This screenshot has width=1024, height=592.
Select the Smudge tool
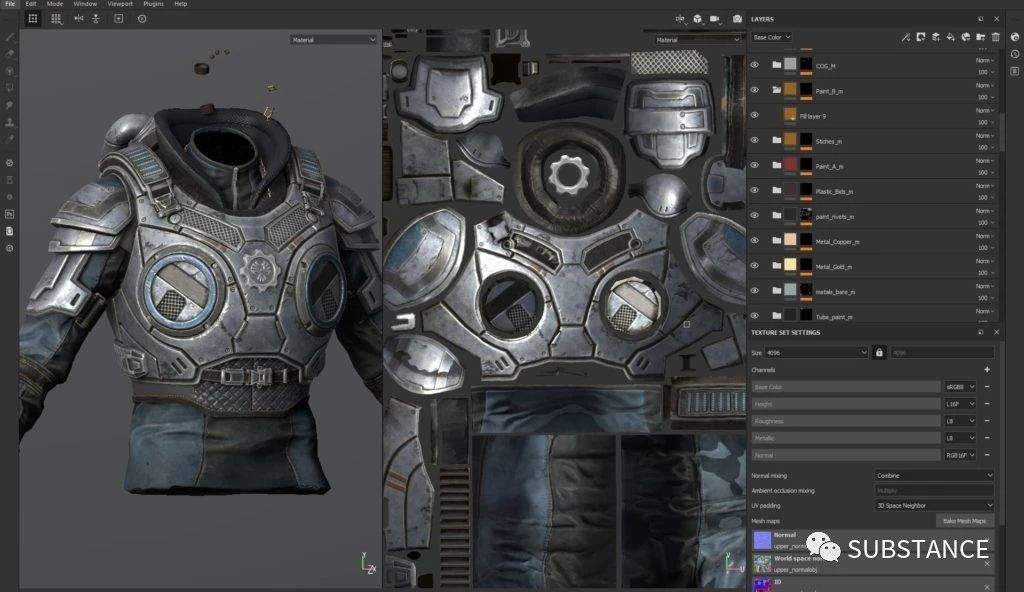click(10, 105)
